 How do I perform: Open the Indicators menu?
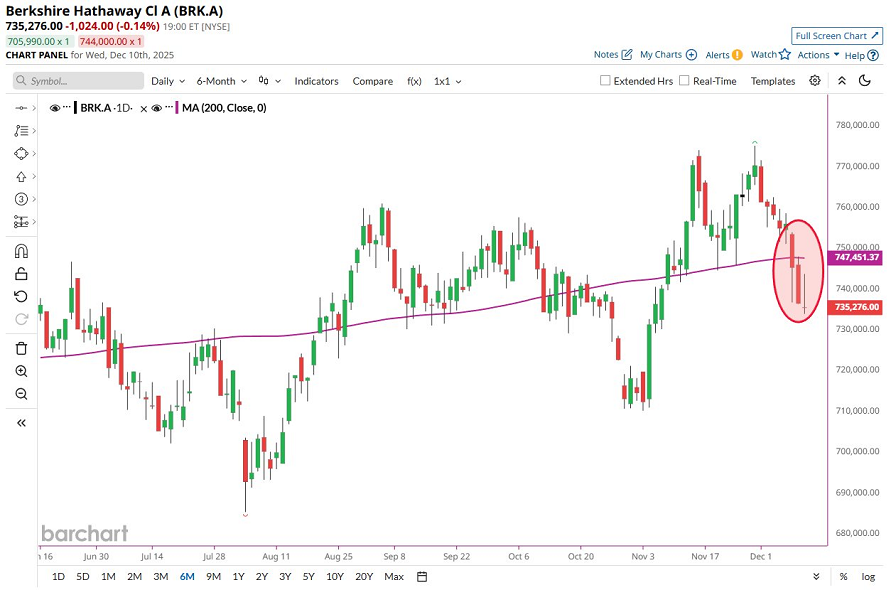pyautogui.click(x=316, y=81)
